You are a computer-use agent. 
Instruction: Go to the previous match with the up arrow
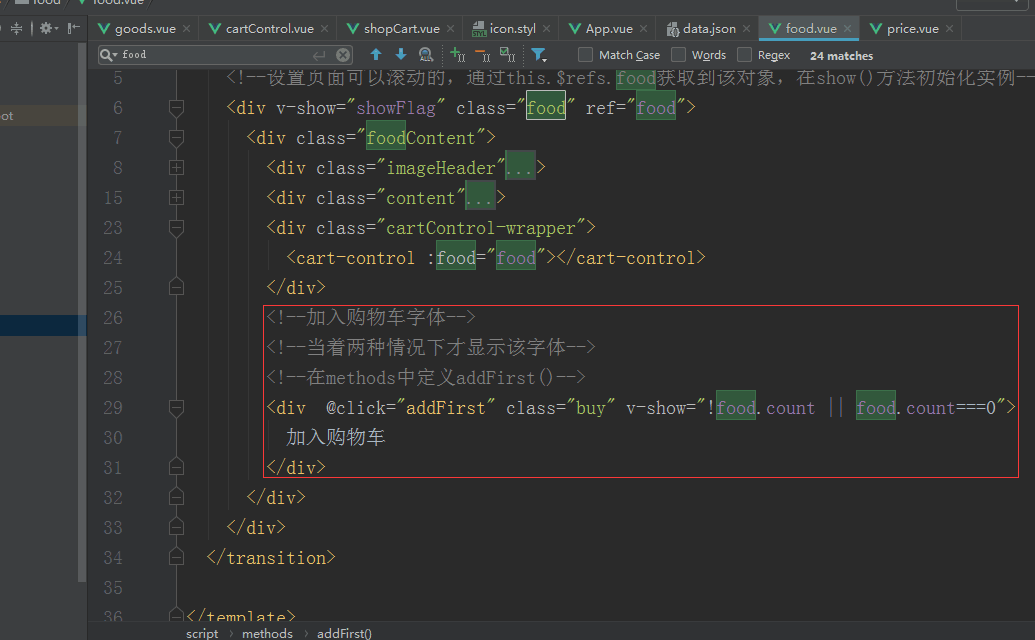376,54
